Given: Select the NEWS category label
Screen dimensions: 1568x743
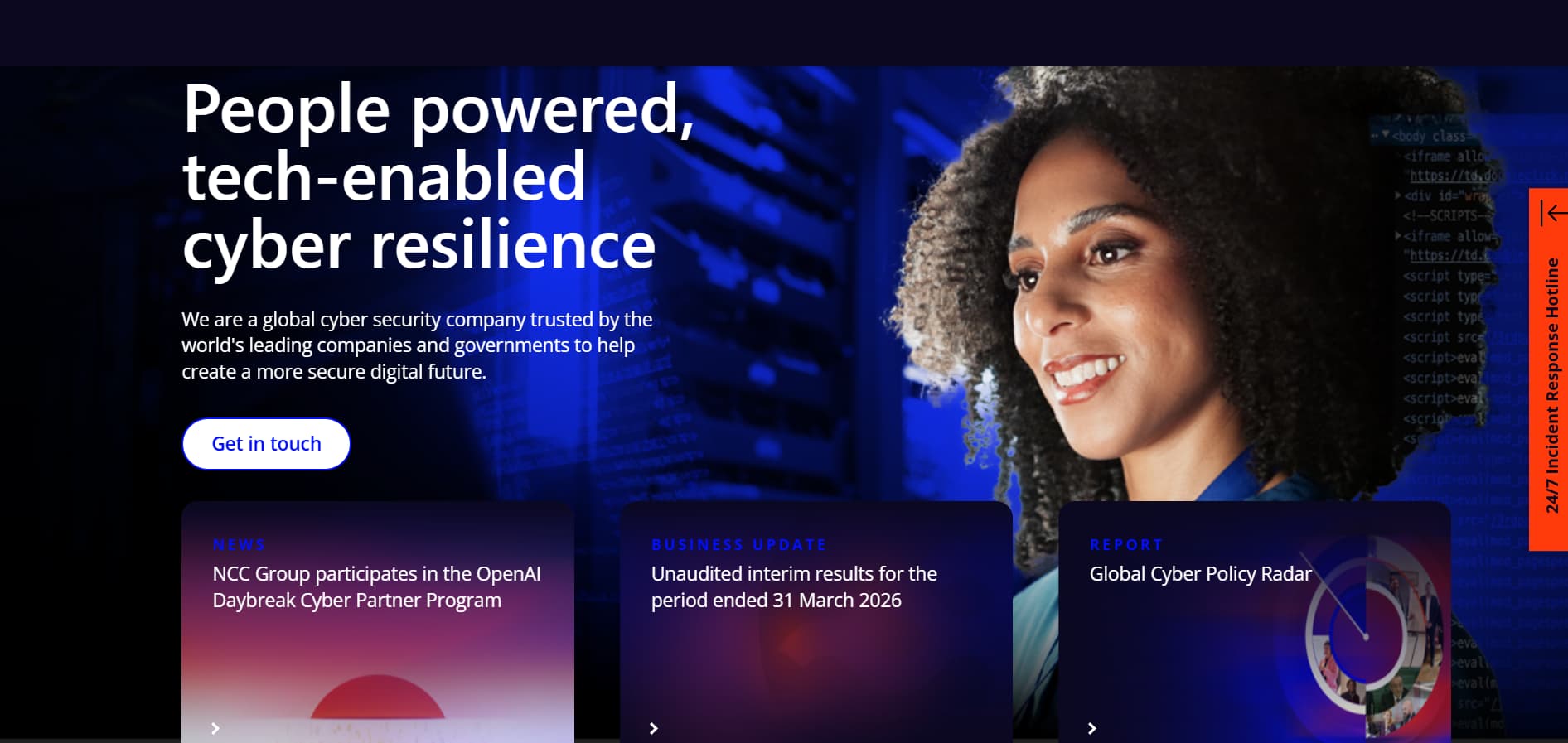Looking at the screenshot, I should (239, 544).
